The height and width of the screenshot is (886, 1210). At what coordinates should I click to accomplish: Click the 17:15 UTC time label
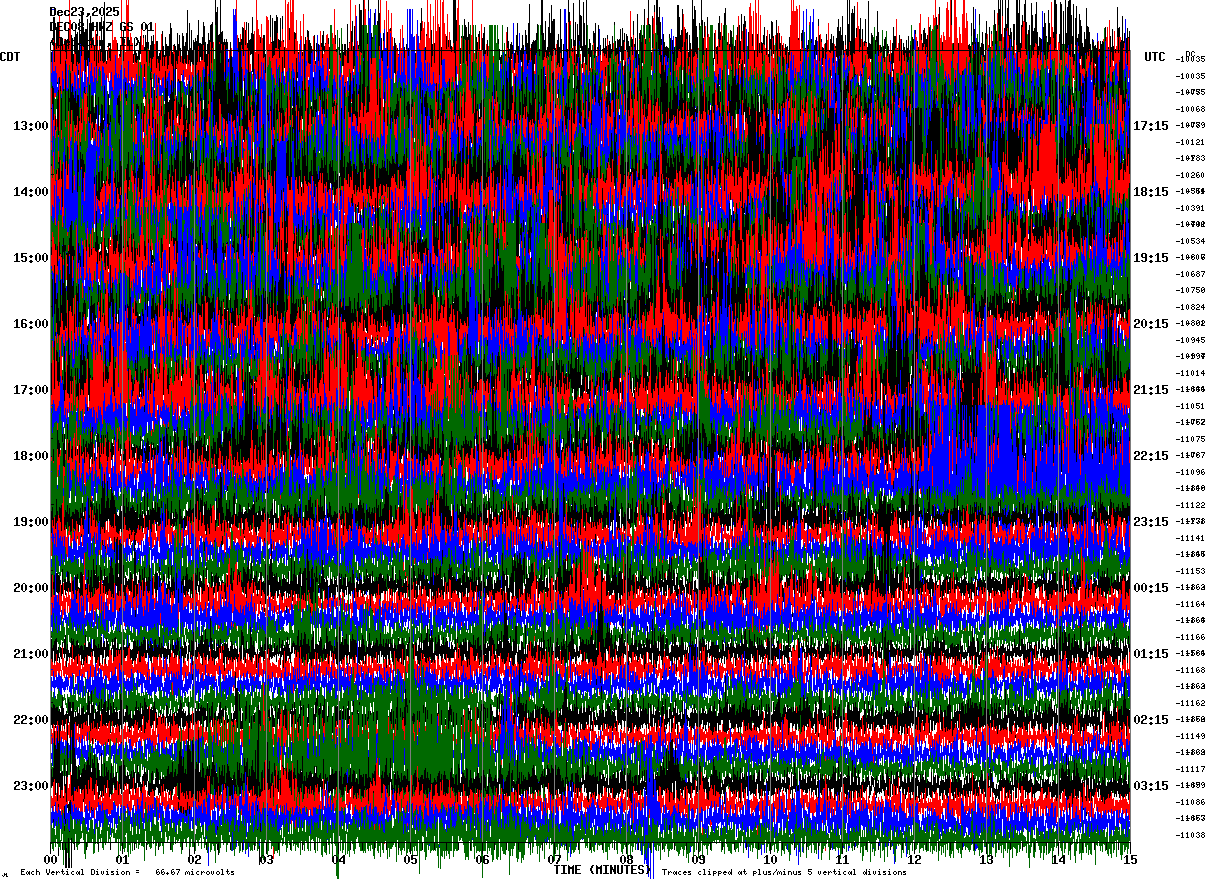click(1151, 126)
